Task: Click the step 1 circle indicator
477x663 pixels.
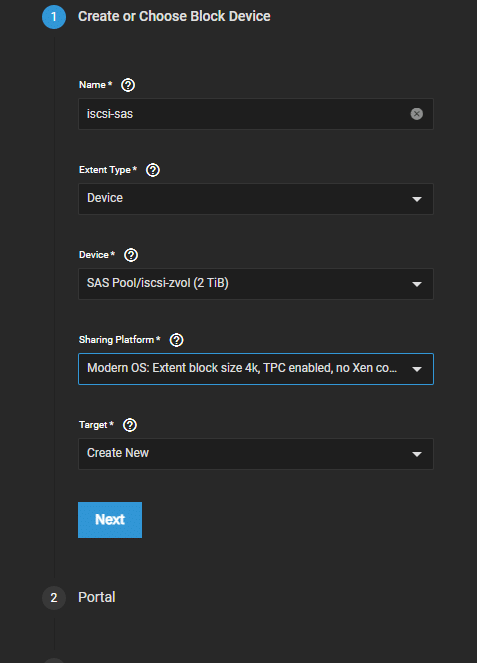Action: tap(54, 17)
